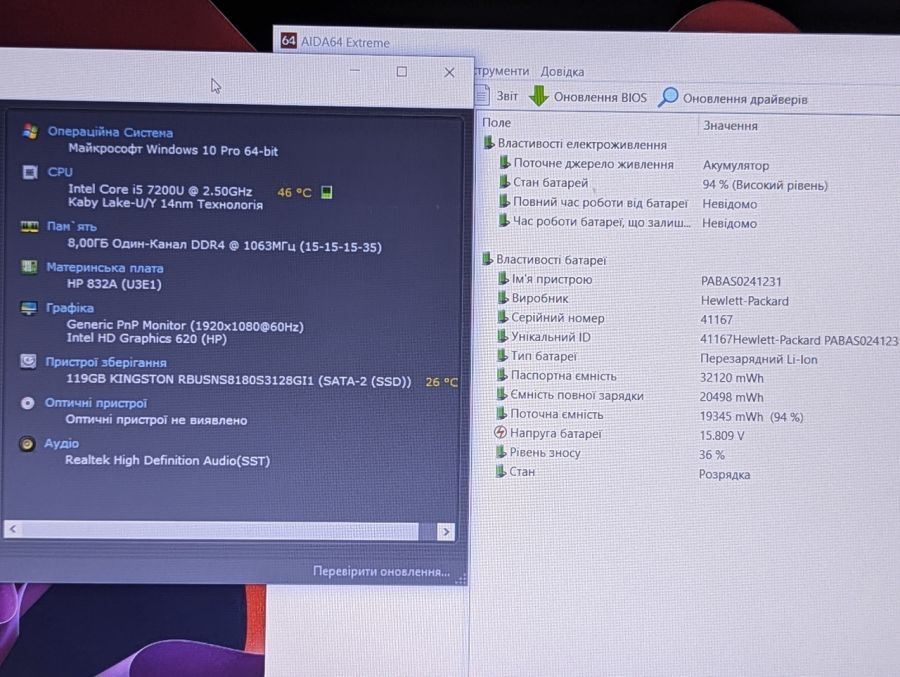Click the horizontal scrollbar thumb in Speccy
The width and height of the screenshot is (900, 677).
[x=220, y=530]
